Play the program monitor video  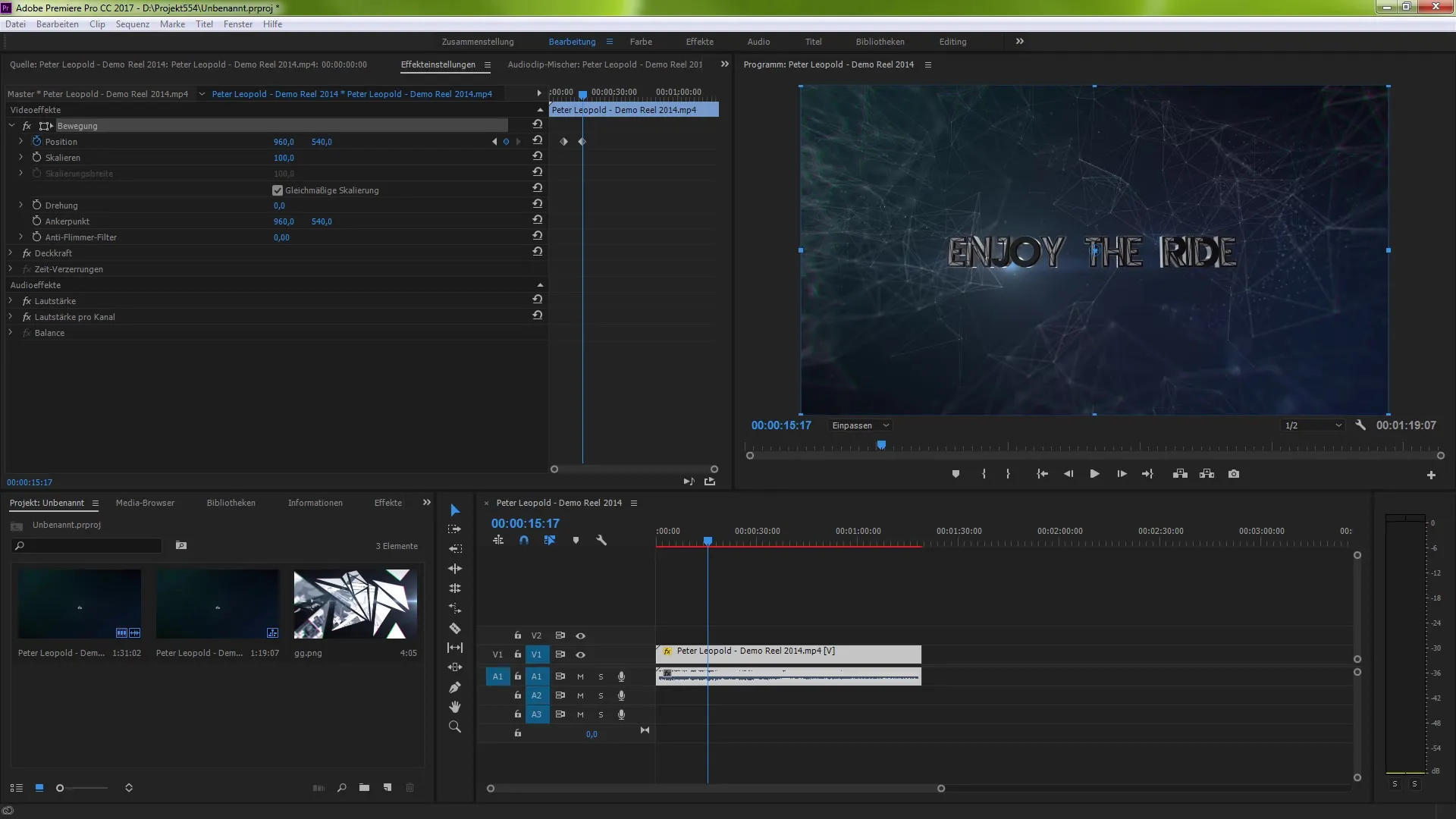(1094, 474)
